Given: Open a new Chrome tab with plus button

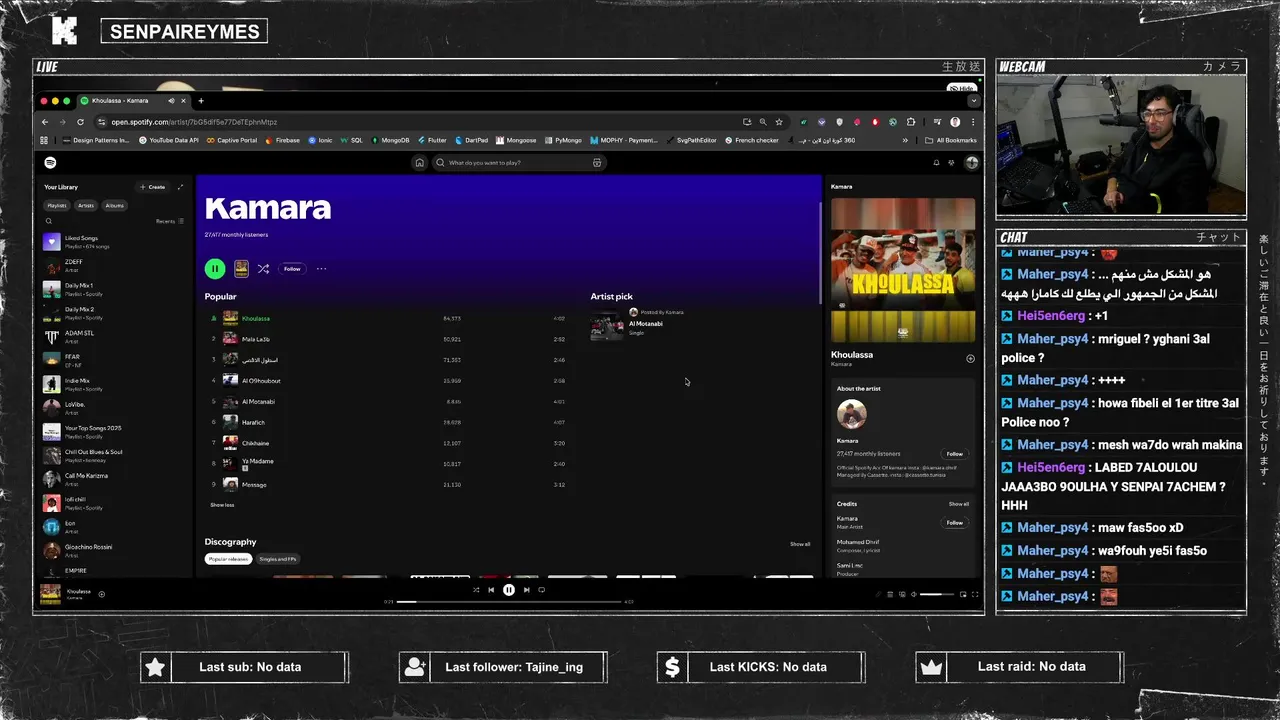Looking at the screenshot, I should pyautogui.click(x=200, y=101).
